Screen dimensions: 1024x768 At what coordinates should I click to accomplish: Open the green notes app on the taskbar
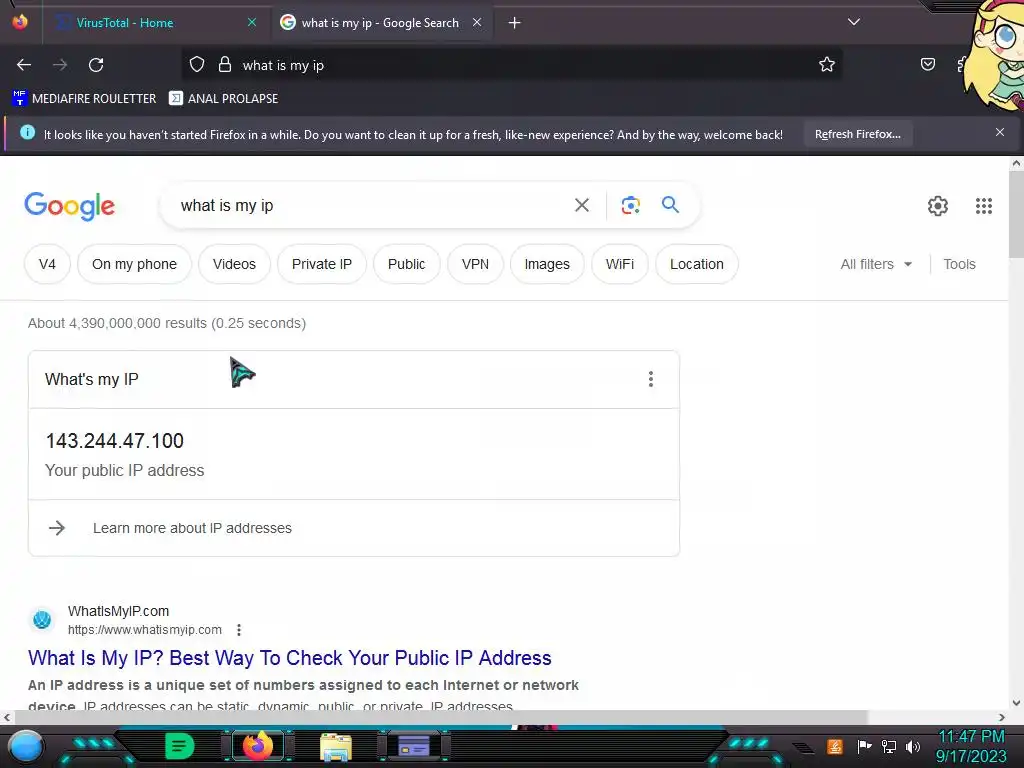point(180,746)
